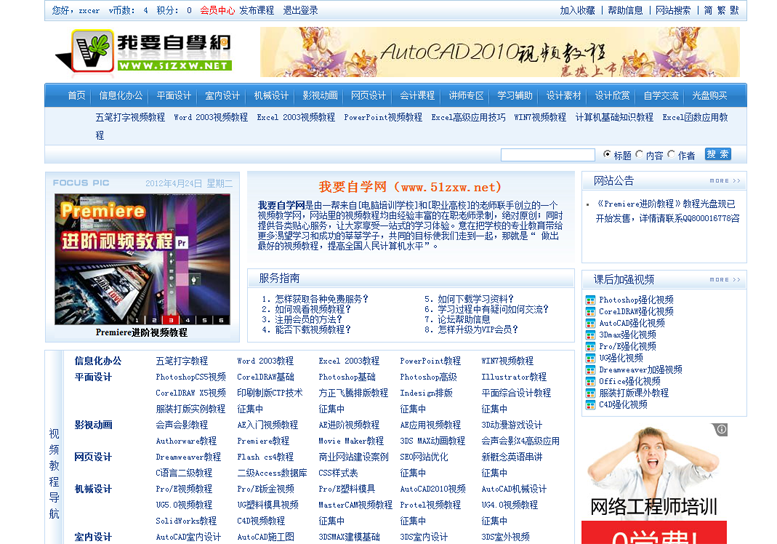Click the Premiere进阶视频教程 focus picture
Image resolution: width=777 pixels, height=544 pixels.
coord(142,259)
